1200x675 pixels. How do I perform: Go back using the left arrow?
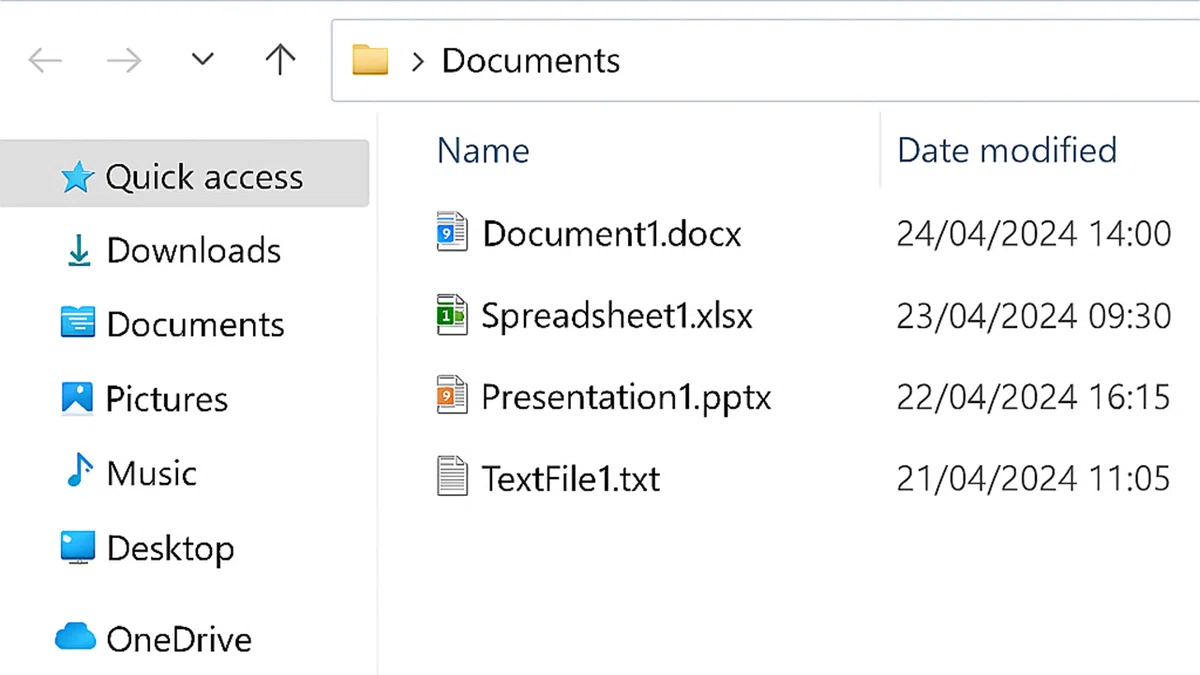pos(45,61)
